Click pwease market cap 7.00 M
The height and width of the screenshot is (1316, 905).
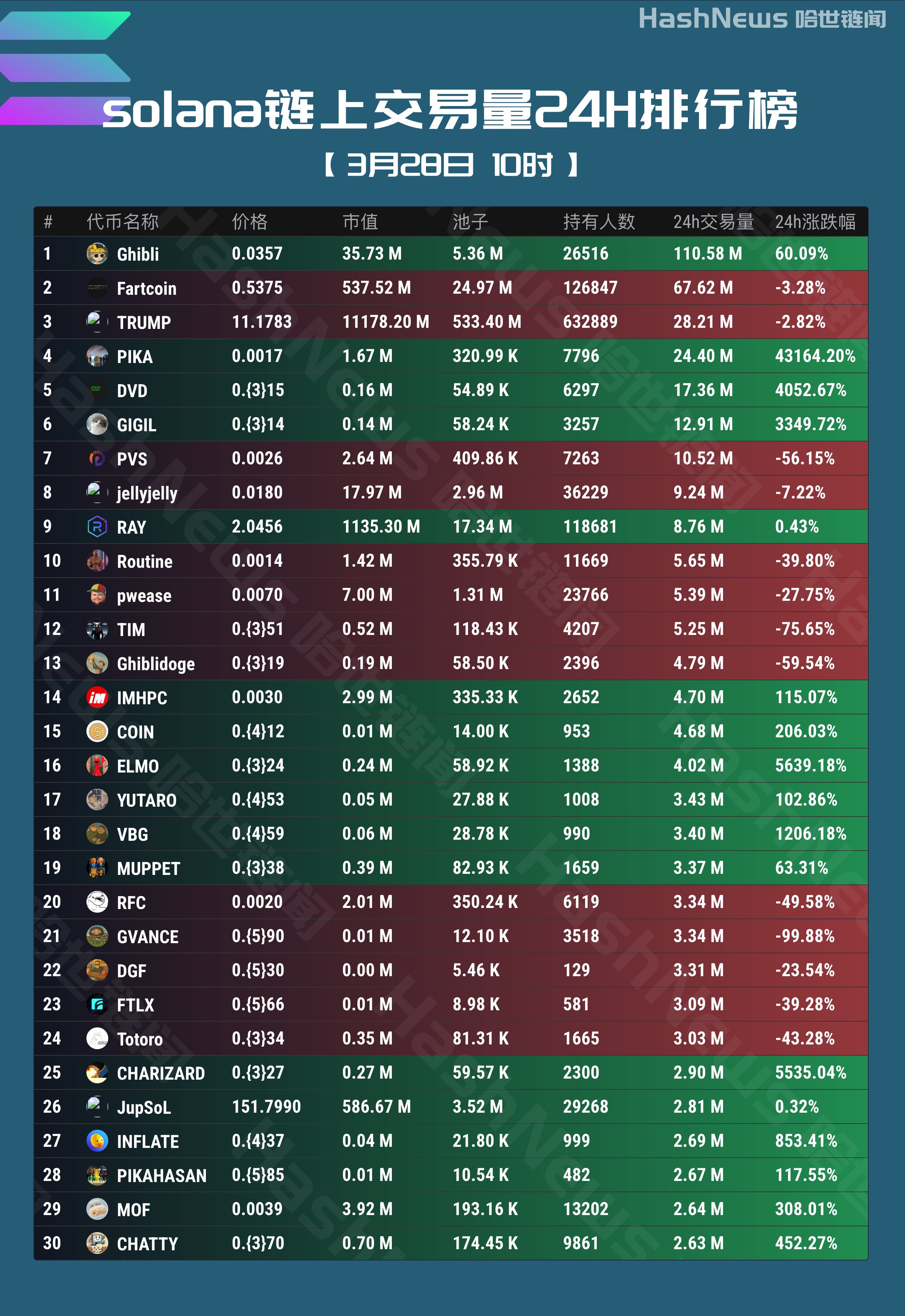click(368, 595)
